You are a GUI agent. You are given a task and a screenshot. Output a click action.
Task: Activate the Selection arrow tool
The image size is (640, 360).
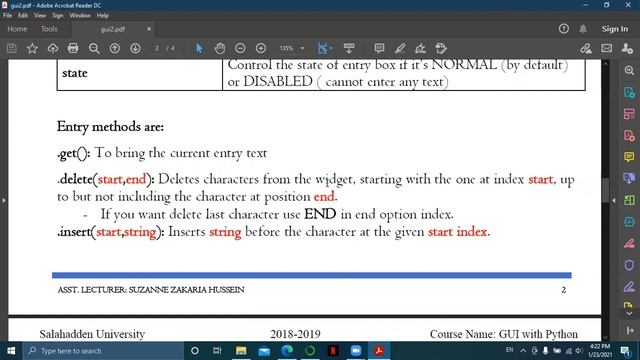199,48
